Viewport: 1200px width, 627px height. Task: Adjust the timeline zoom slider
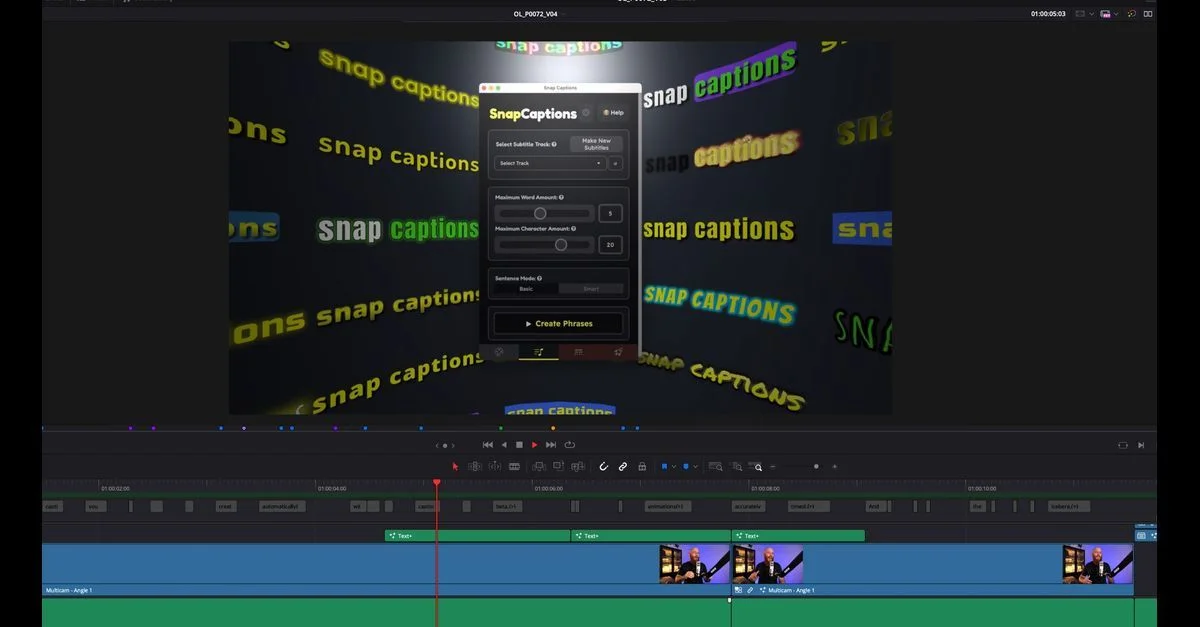[816, 466]
